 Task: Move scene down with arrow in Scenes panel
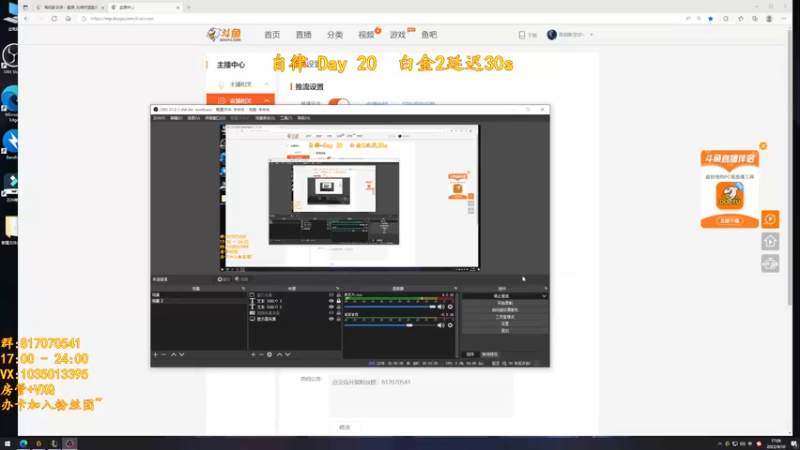tap(182, 354)
